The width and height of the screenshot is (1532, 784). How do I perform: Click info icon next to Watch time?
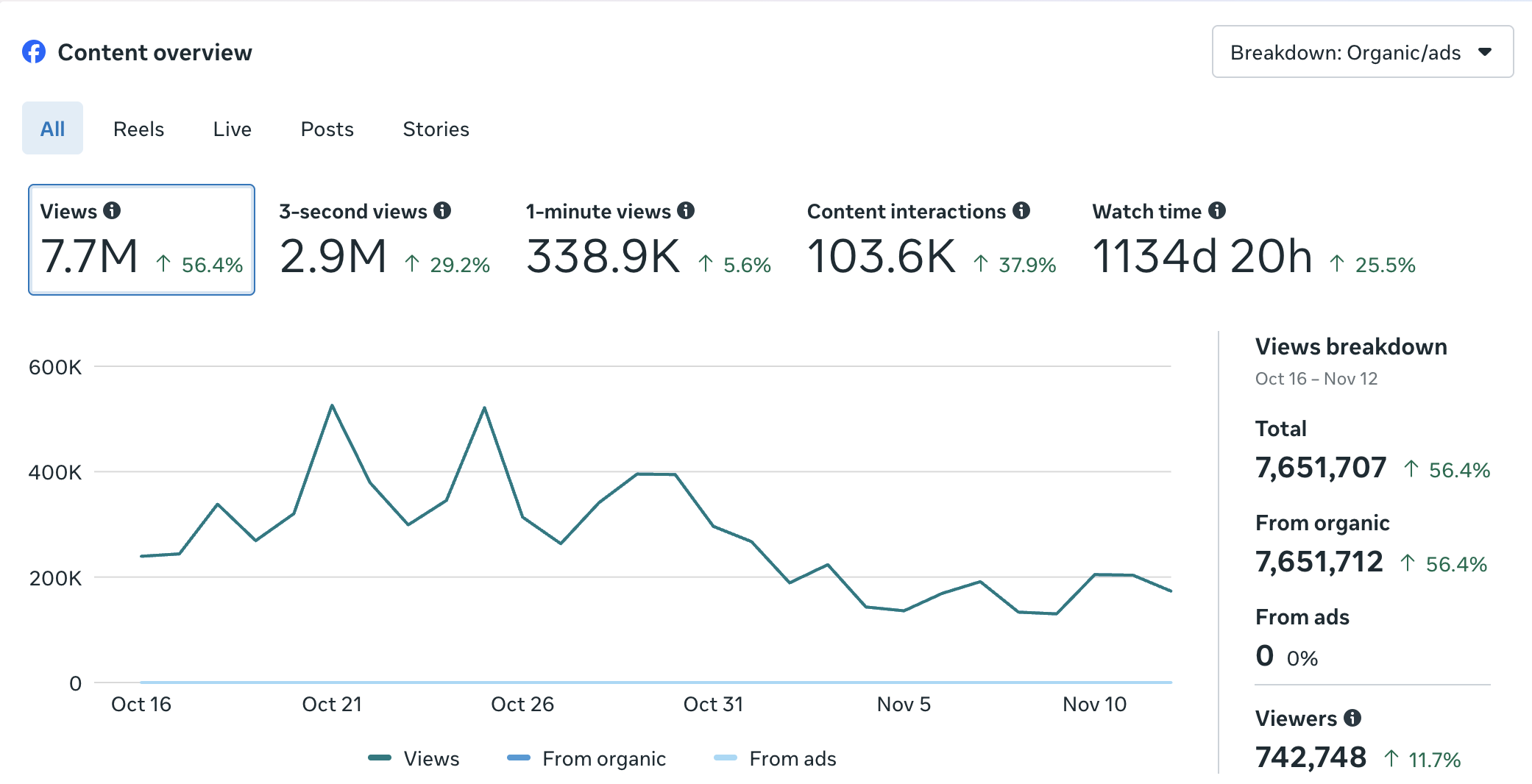(1217, 211)
